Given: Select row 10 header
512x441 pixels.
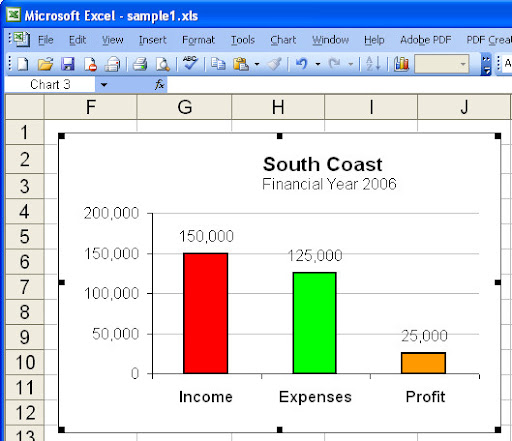Looking at the screenshot, I should pos(24,362).
